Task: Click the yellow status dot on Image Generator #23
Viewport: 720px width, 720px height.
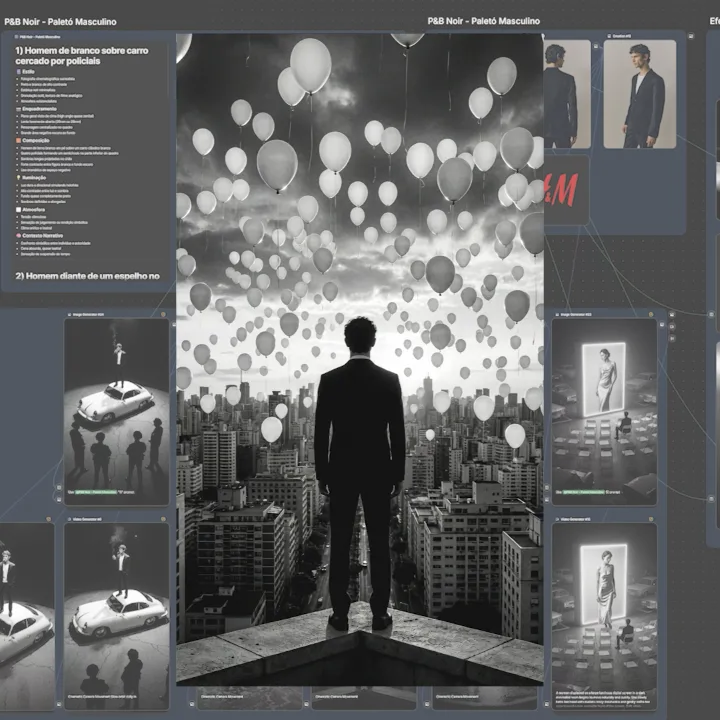Action: [651, 315]
